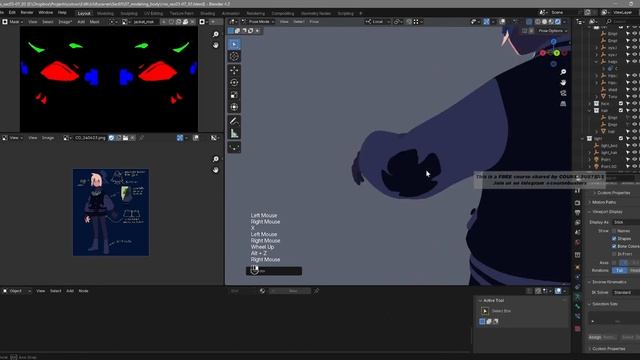Select the Transform tool
Viewport: 640px width, 360px height.
(x=234, y=107)
